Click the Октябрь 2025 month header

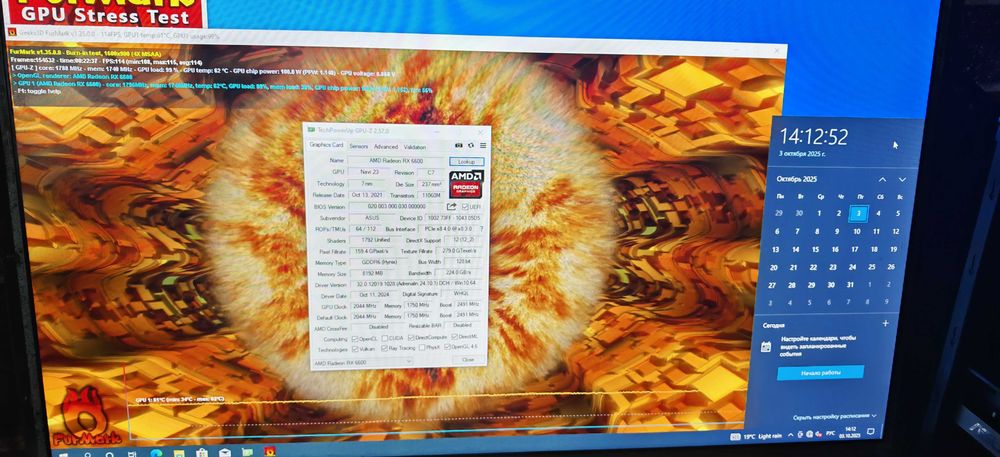[x=797, y=179]
